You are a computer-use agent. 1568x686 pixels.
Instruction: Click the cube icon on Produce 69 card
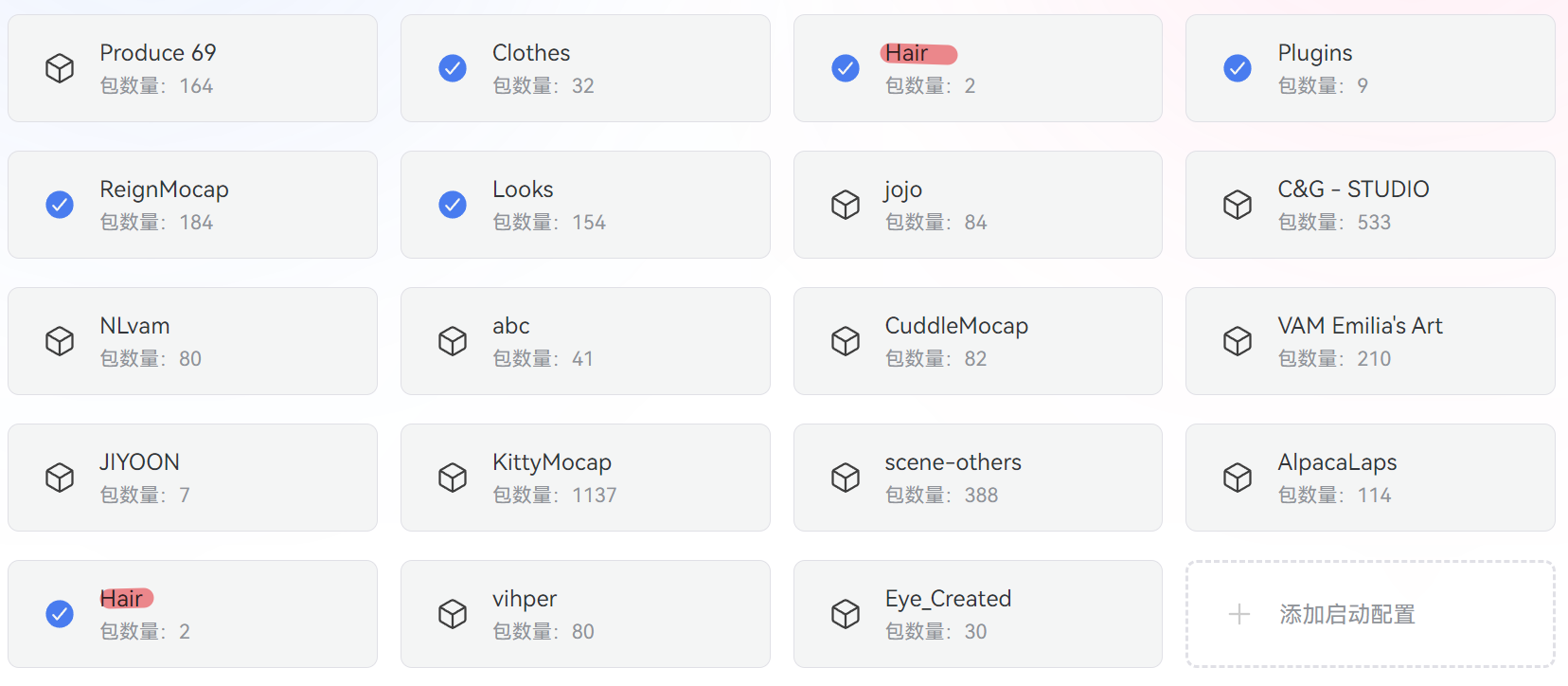pos(60,67)
